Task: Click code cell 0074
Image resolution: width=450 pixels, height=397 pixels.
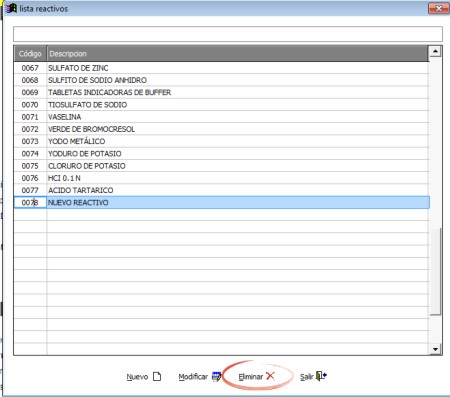Action: coord(30,154)
